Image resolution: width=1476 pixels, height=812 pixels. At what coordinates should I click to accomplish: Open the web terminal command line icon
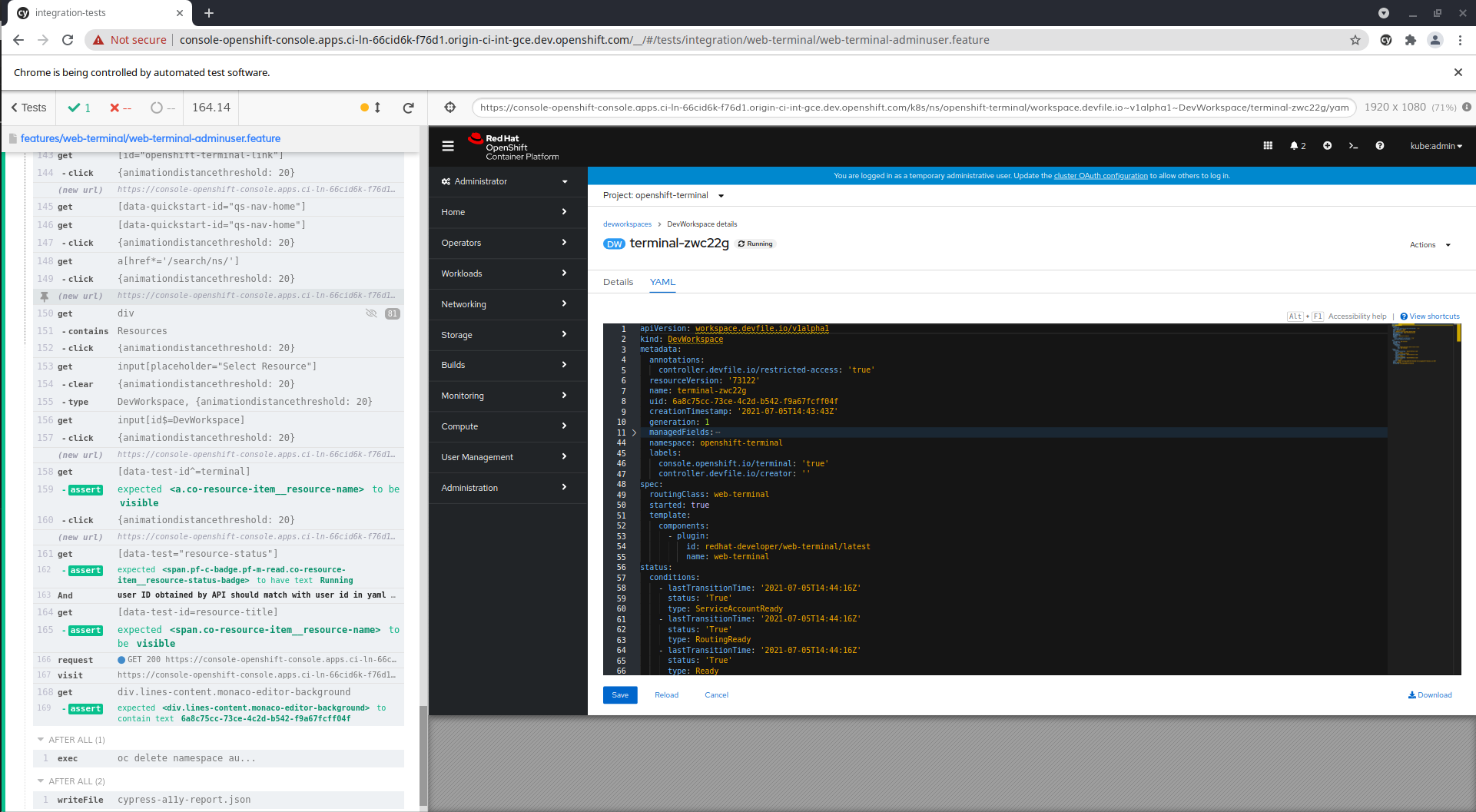coord(1353,146)
